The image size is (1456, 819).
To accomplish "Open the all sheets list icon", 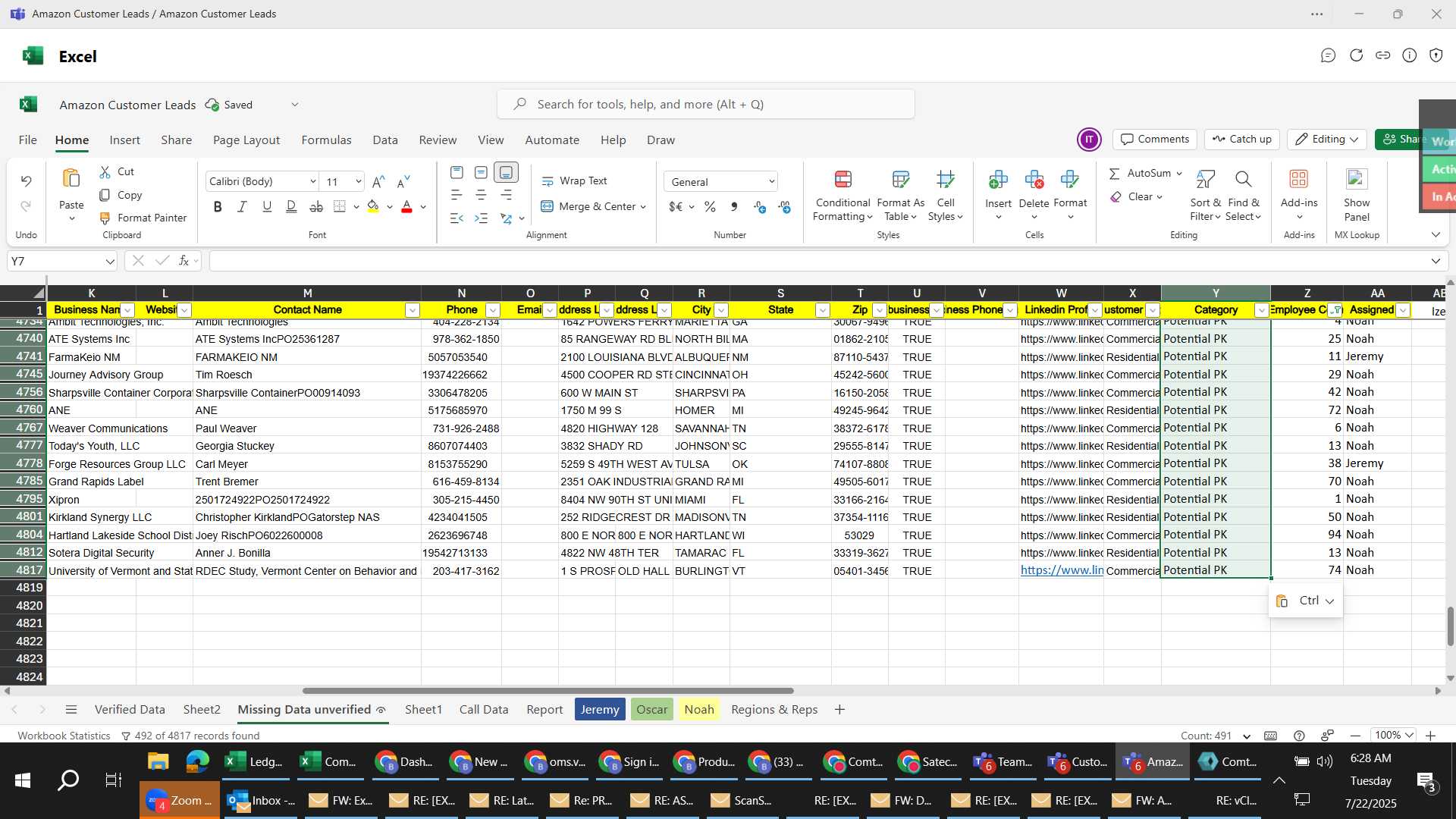I will [x=71, y=710].
